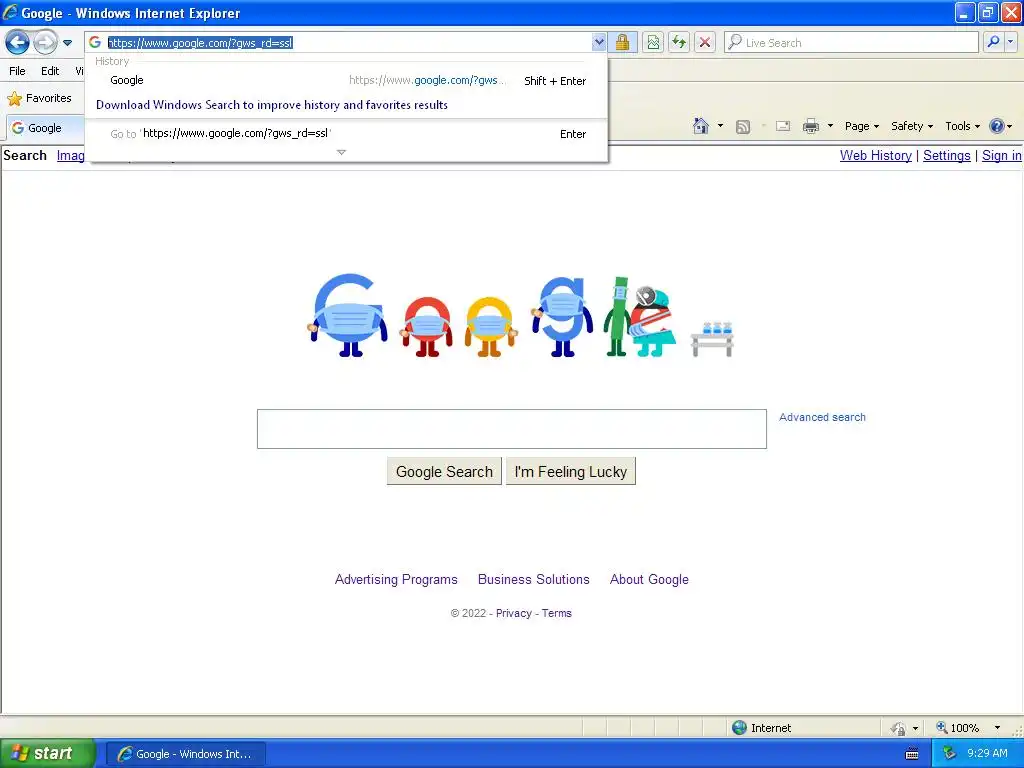Open the Business Solutions link
1024x768 pixels.
click(x=534, y=580)
